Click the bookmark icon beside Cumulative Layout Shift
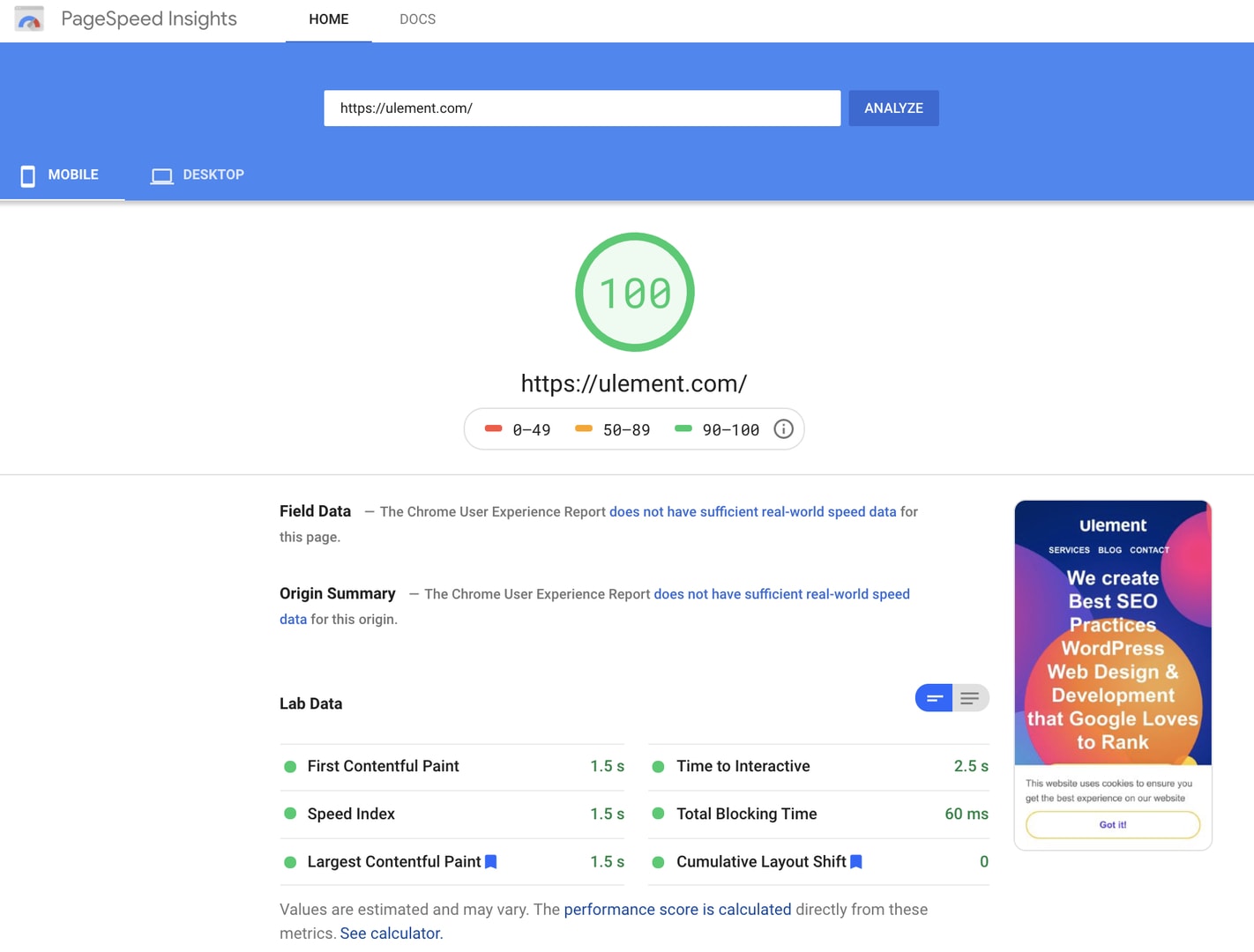 click(856, 862)
